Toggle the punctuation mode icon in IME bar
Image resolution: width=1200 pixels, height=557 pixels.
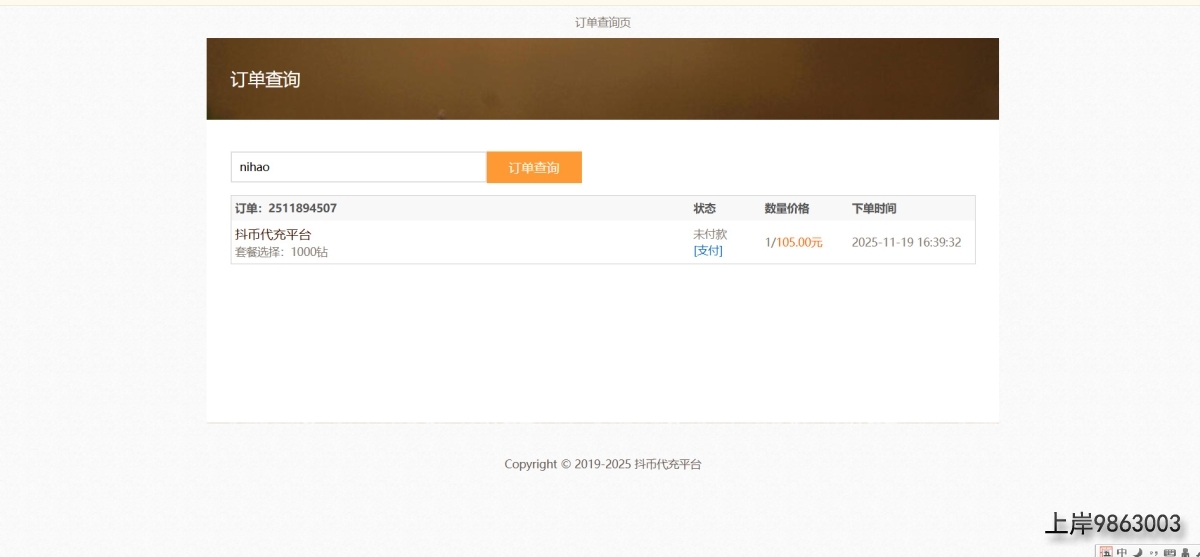1153,552
